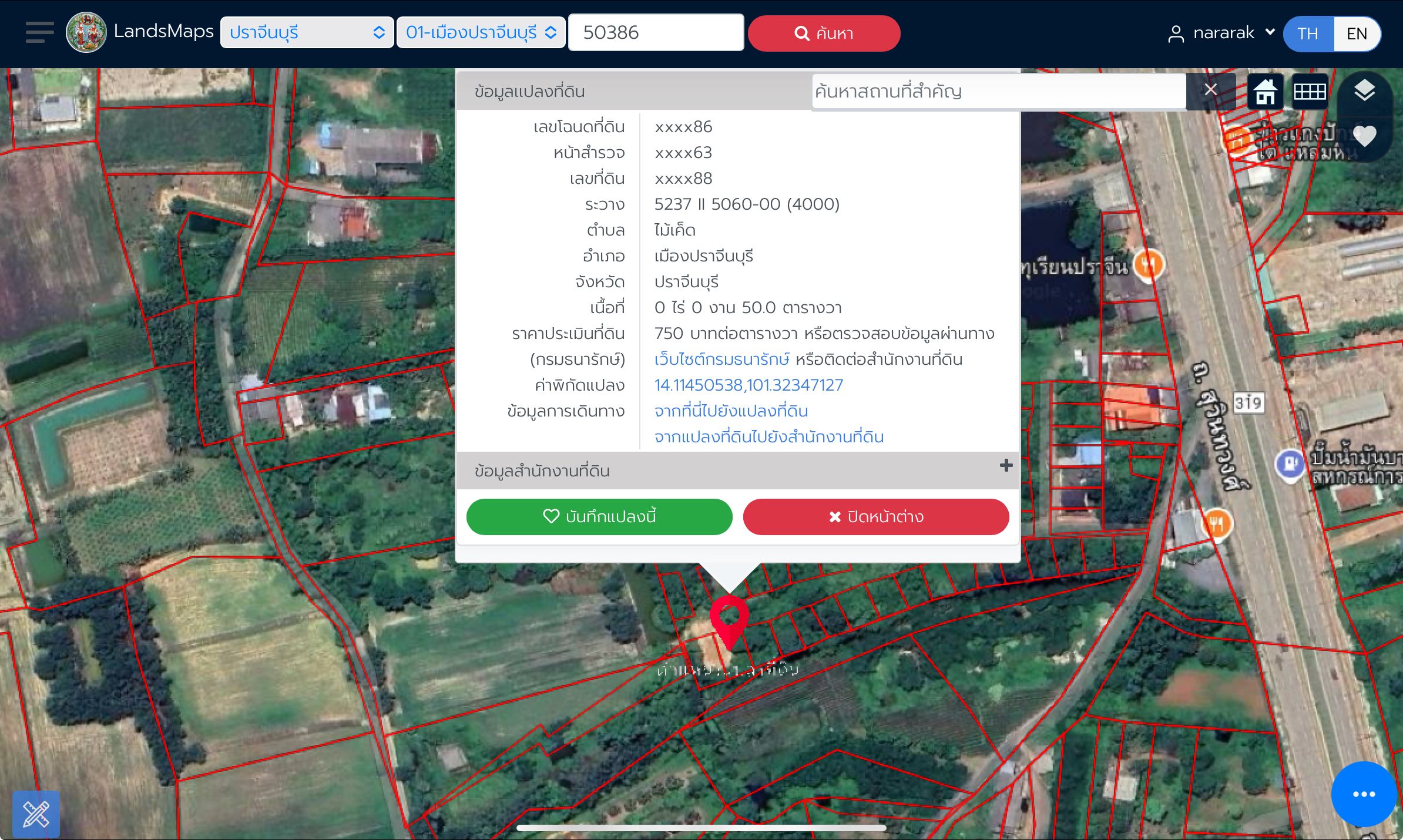Screen dimensions: 1403x840
Task: Open the map layers icon
Action: [1364, 90]
